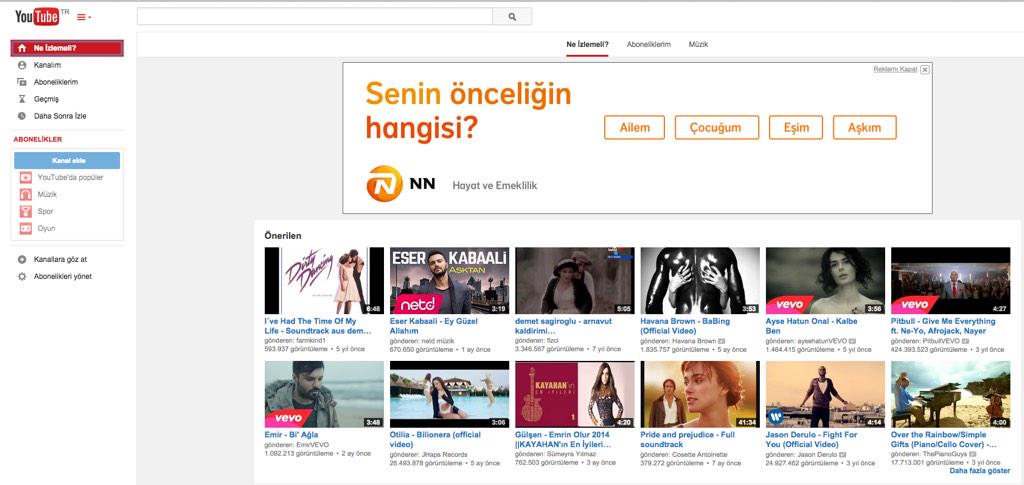Open Geçmiş in the sidebar
The height and width of the screenshot is (485, 1024).
[46, 99]
